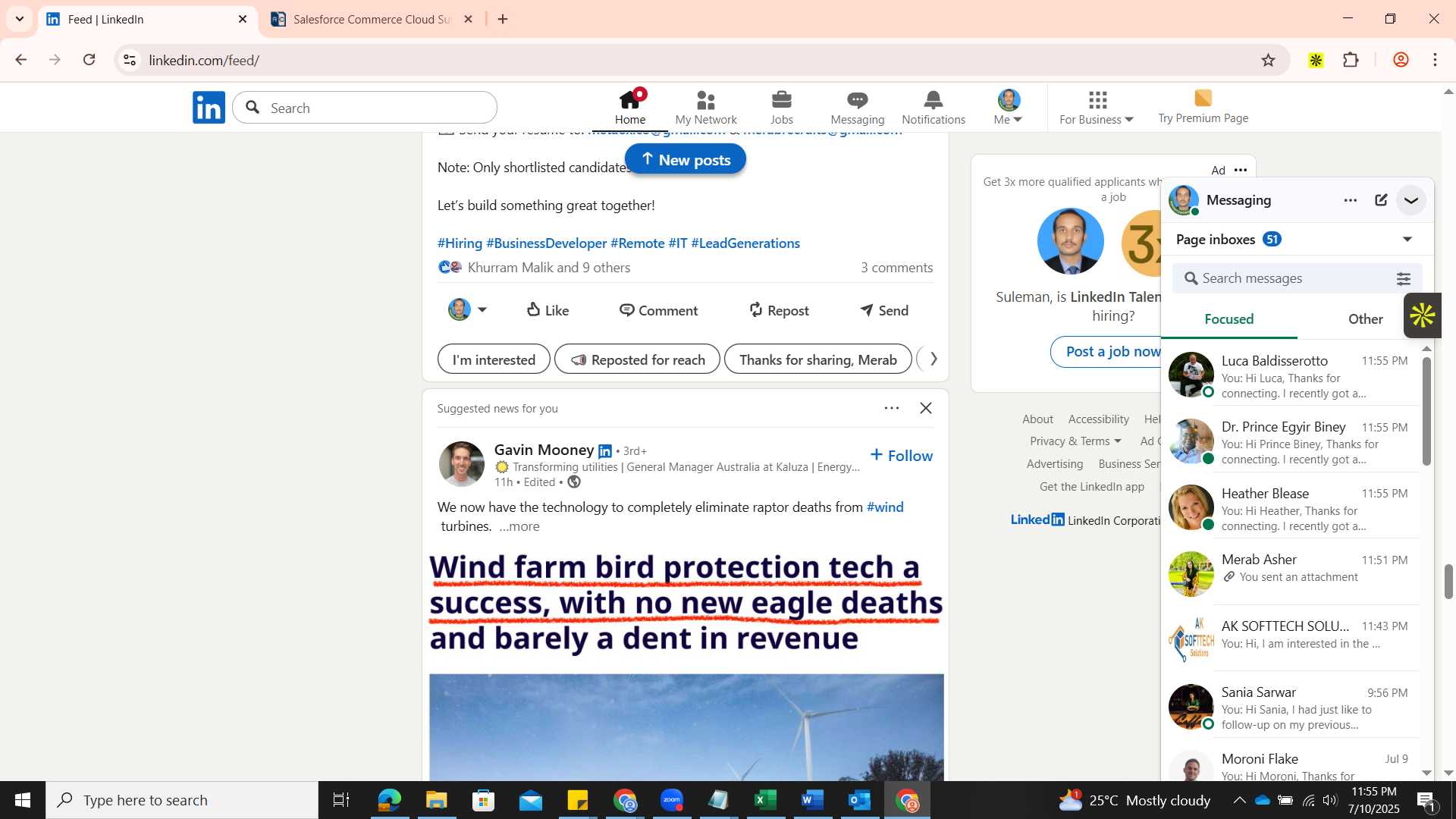Open the Advertising footer link
Image resolution: width=1456 pixels, height=819 pixels.
coord(1055,464)
